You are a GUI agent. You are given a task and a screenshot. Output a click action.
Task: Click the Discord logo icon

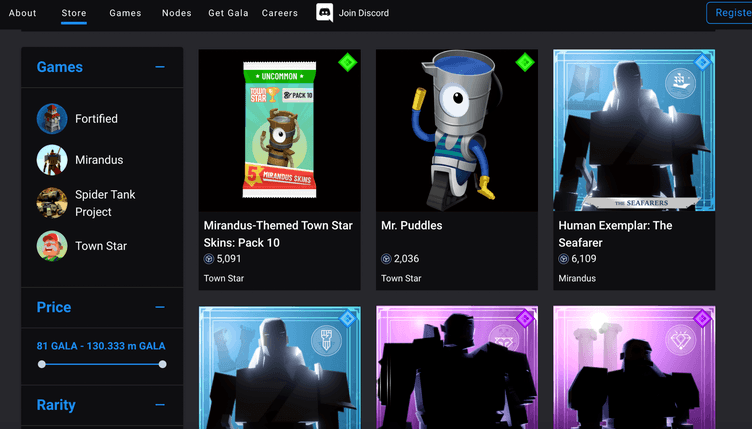324,12
